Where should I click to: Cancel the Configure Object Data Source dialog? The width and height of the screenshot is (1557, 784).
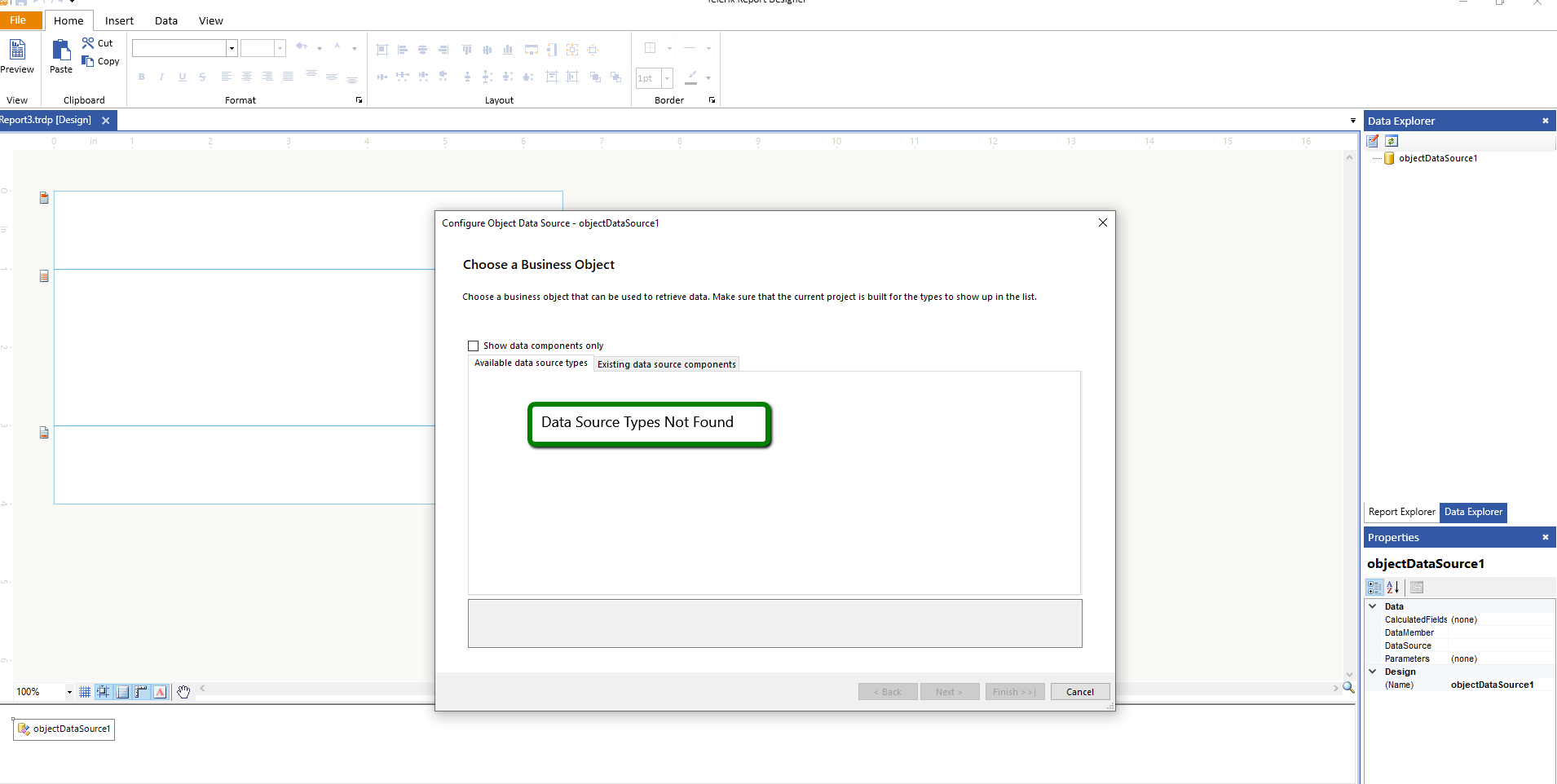[x=1079, y=691]
